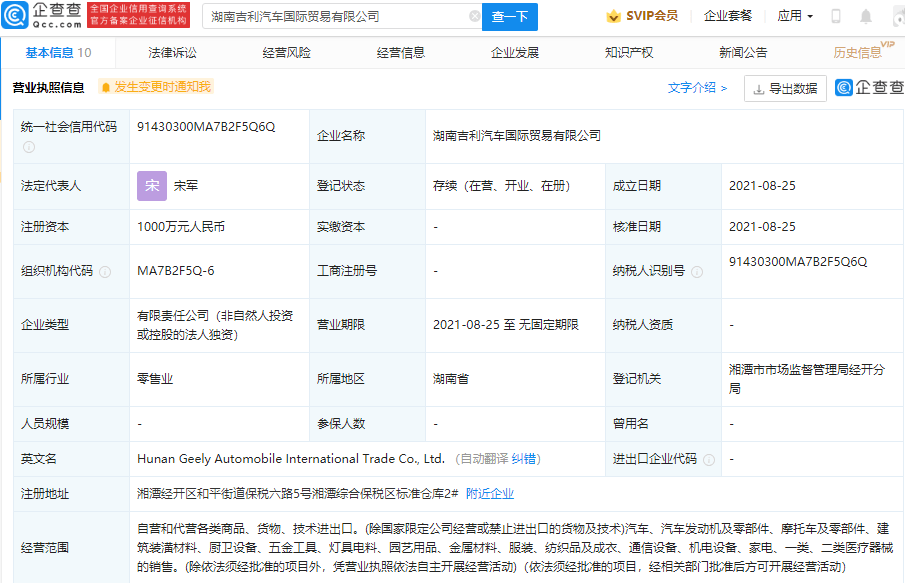Click the 法定代表人 label cell
905x583 pixels.
click(x=72, y=186)
